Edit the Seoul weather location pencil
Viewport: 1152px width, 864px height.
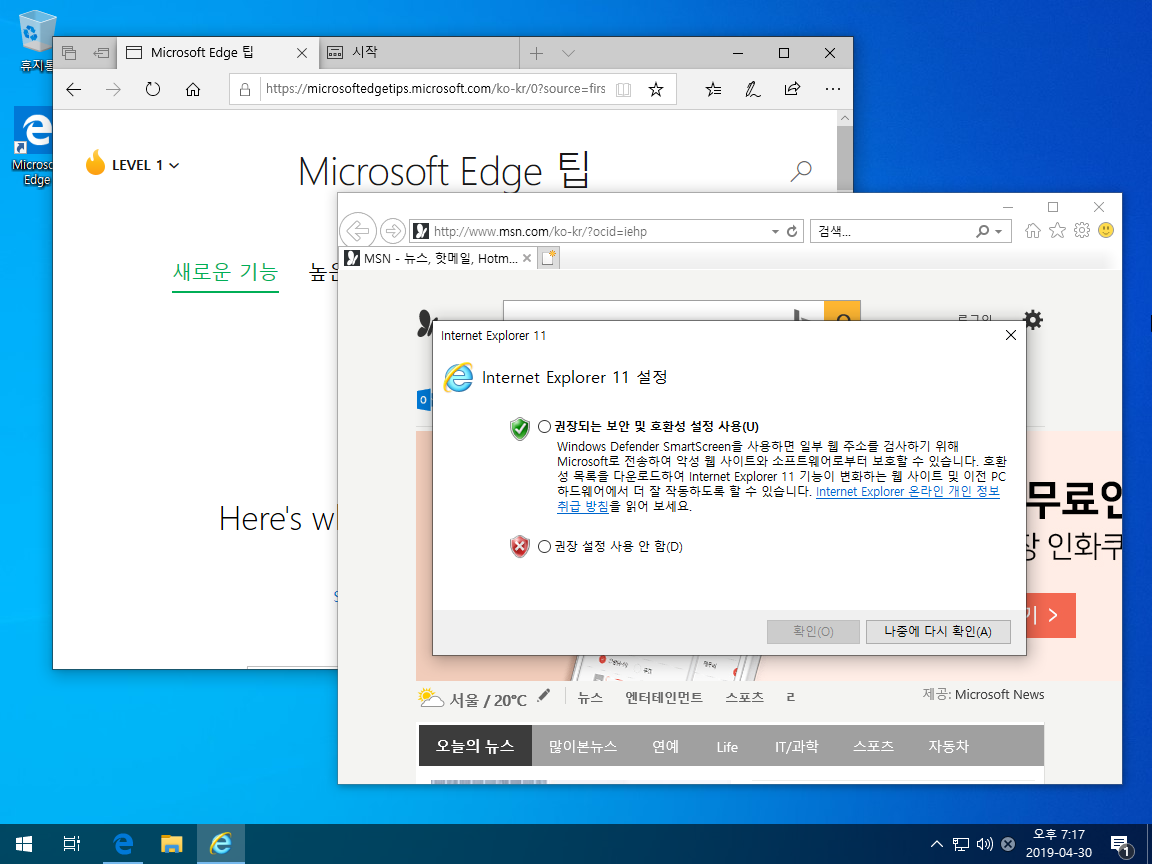[544, 696]
